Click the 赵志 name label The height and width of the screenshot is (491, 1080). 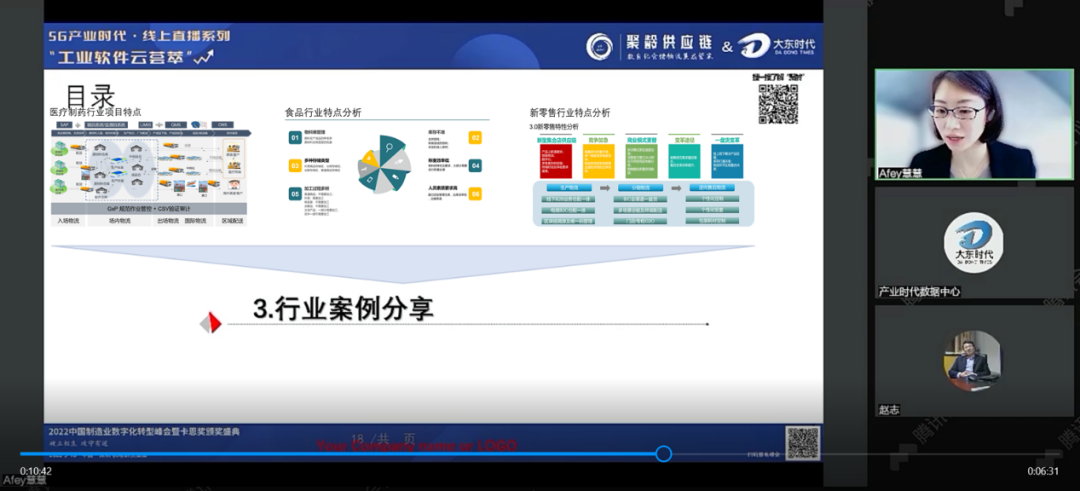click(x=889, y=410)
